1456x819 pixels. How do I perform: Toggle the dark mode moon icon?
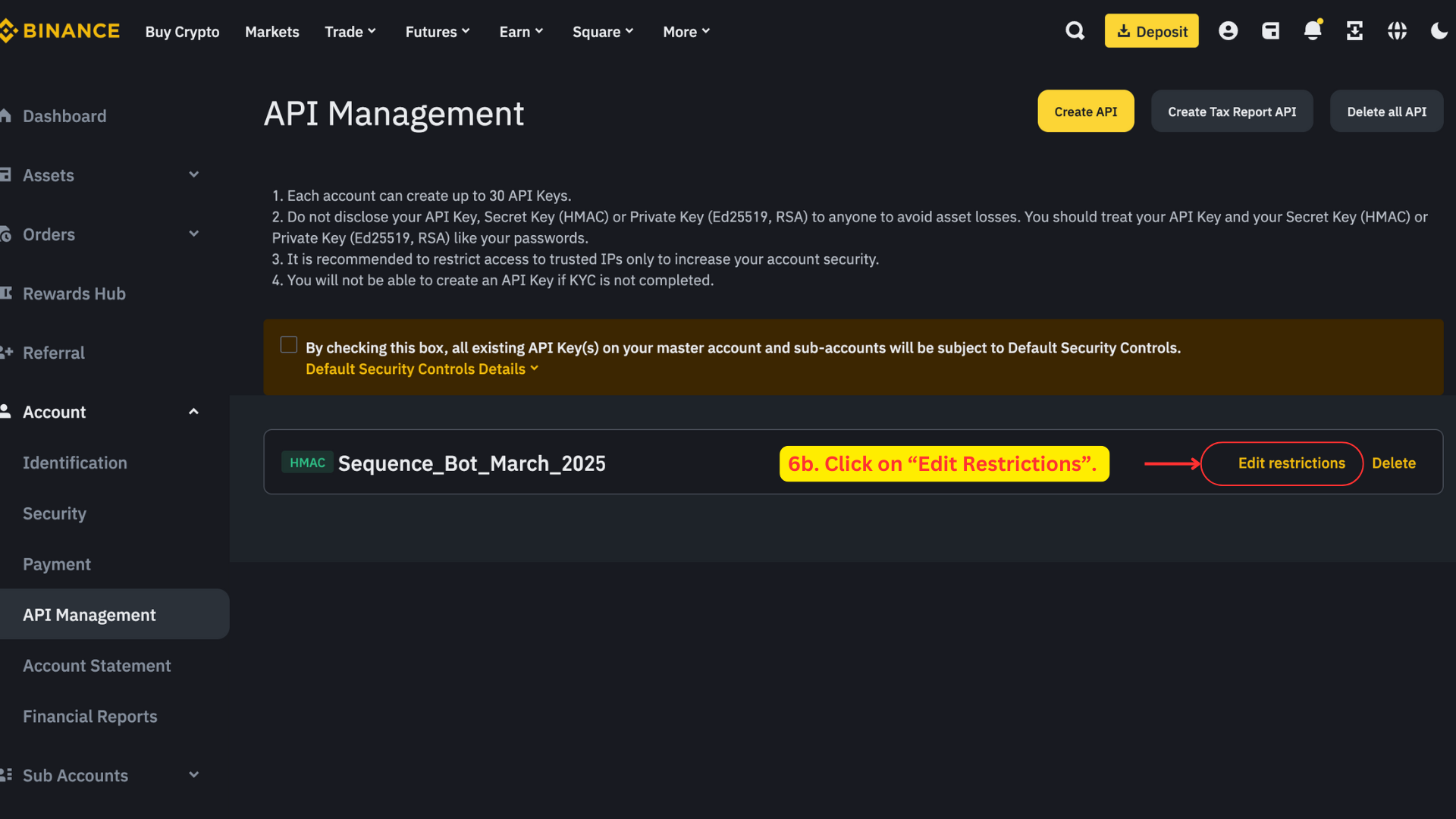coord(1439,31)
